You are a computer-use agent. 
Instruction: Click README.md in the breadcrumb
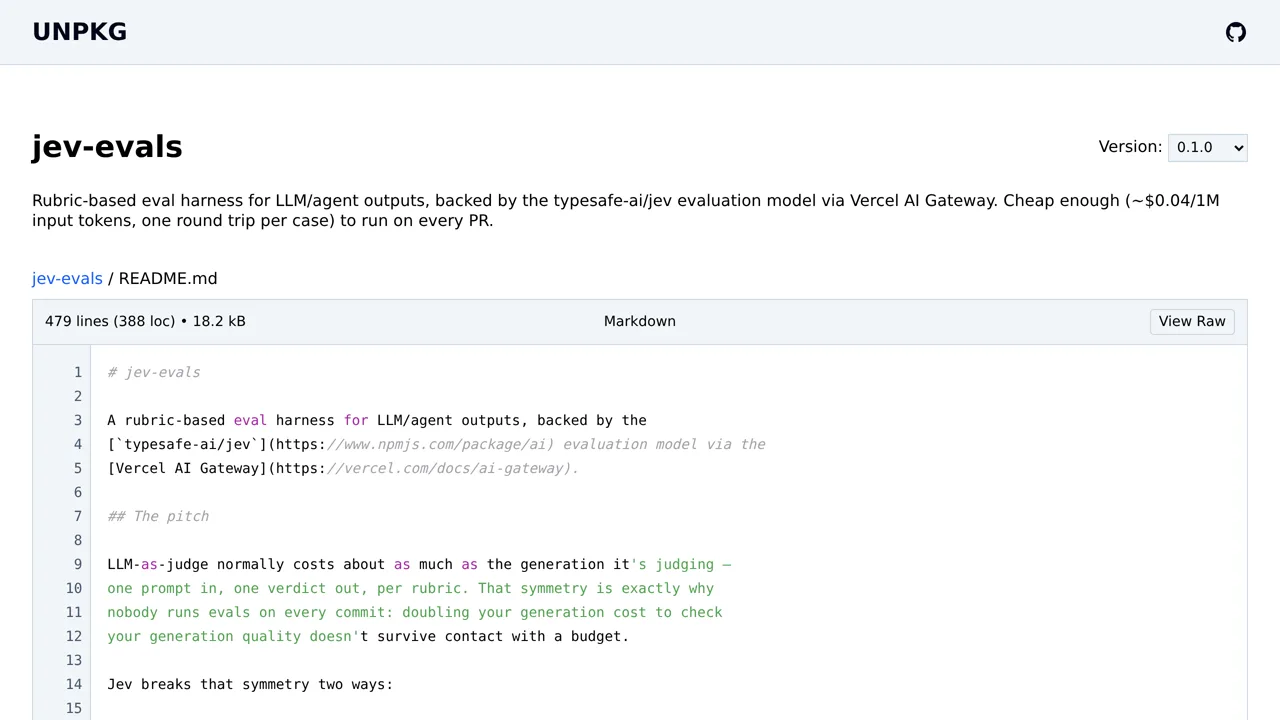(x=168, y=278)
